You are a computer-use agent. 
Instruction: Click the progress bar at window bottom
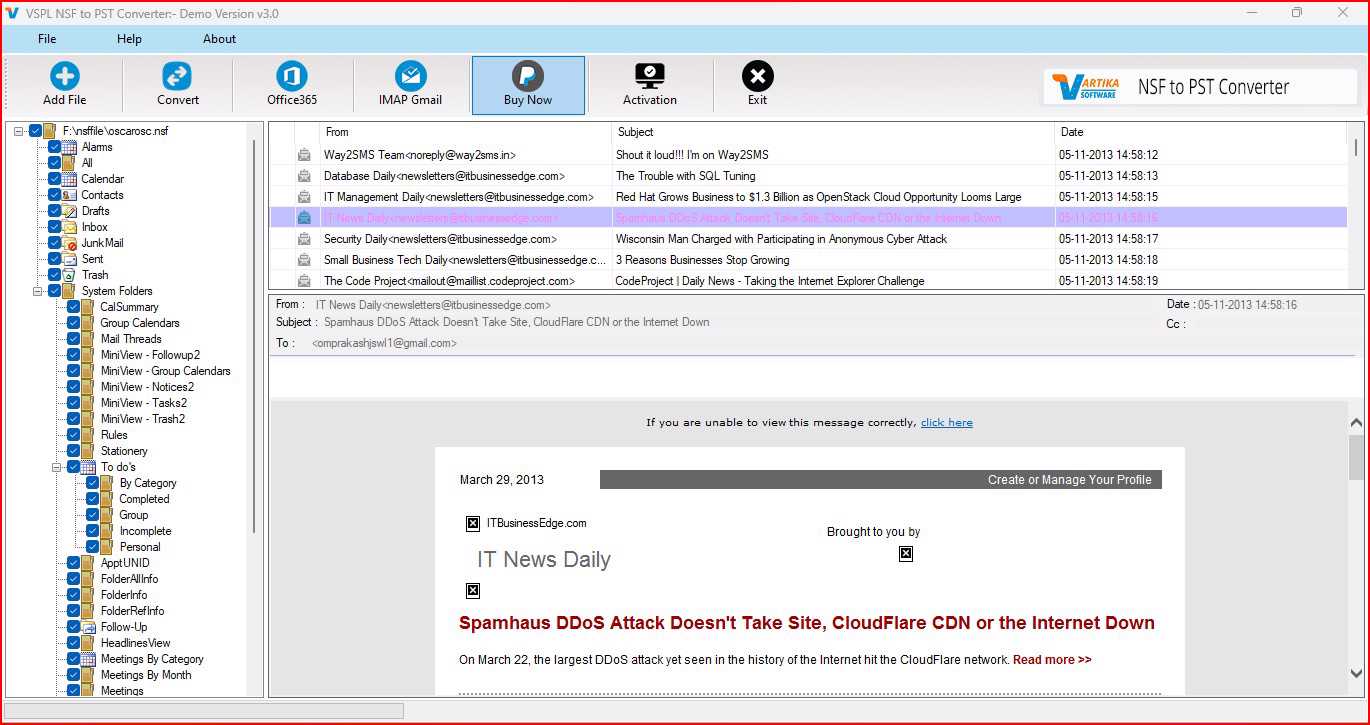point(204,711)
